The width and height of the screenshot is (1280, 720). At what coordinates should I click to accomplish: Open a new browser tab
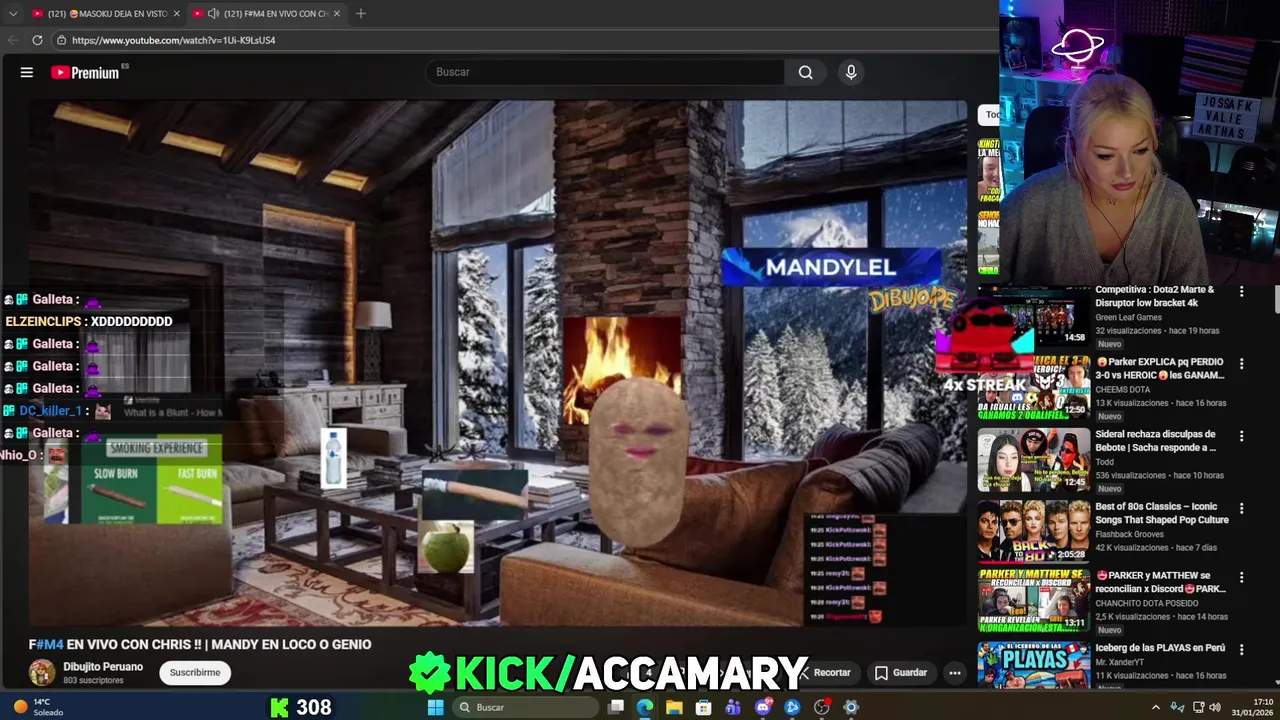(361, 13)
